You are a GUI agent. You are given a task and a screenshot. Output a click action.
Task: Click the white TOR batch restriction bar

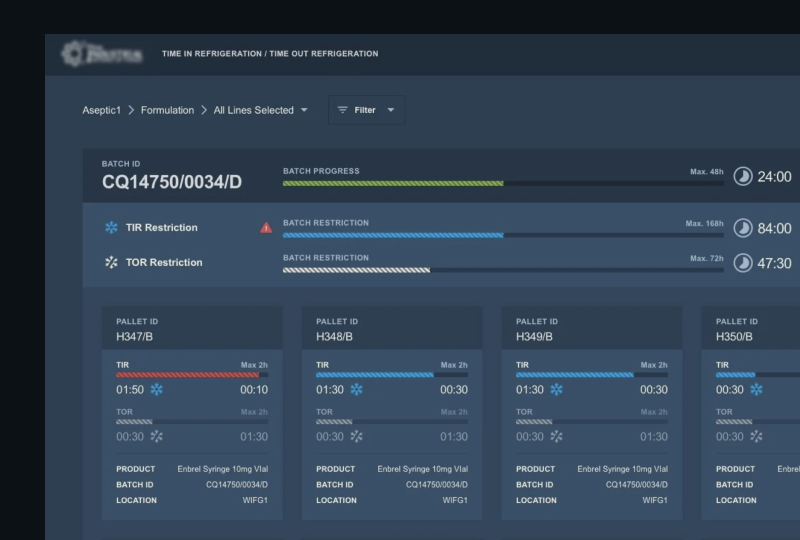click(357, 270)
